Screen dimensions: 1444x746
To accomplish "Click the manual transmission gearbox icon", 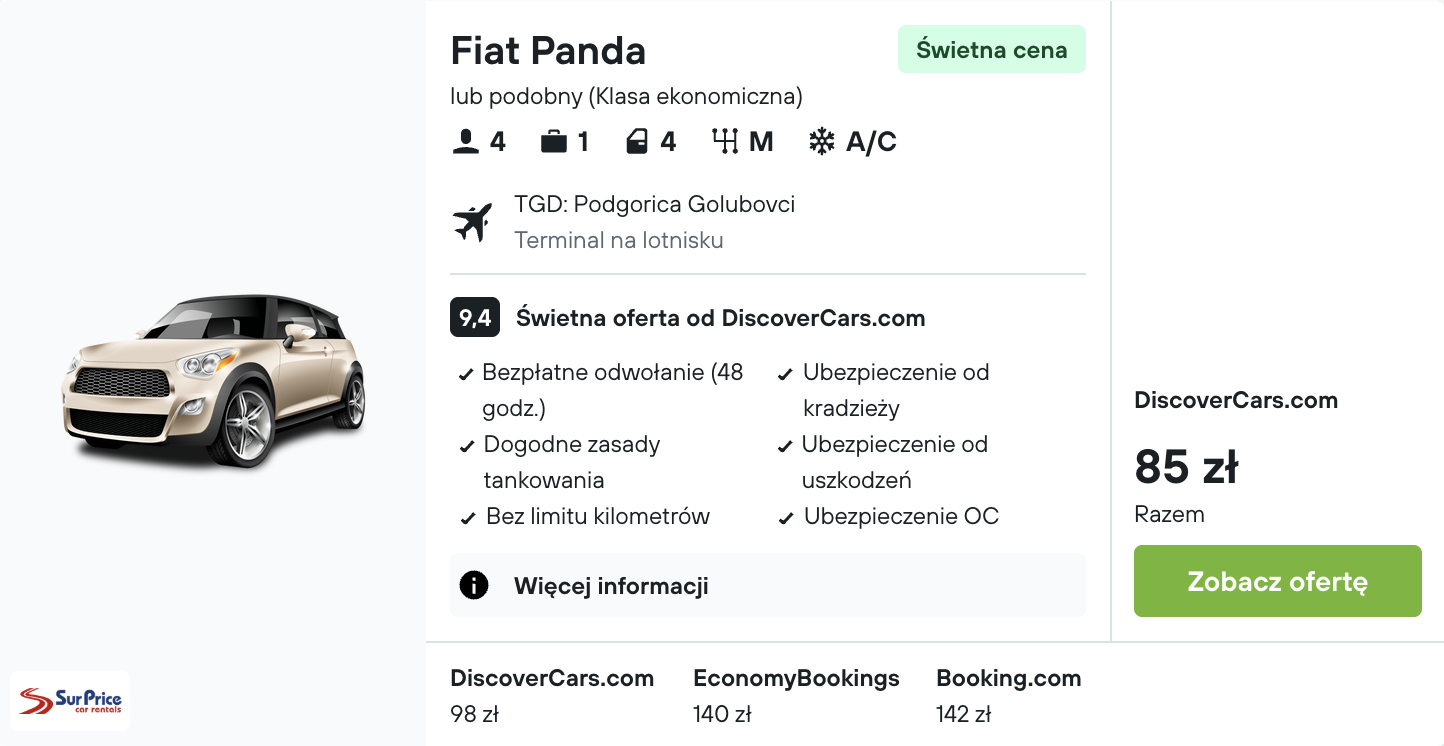I will tap(723, 141).
